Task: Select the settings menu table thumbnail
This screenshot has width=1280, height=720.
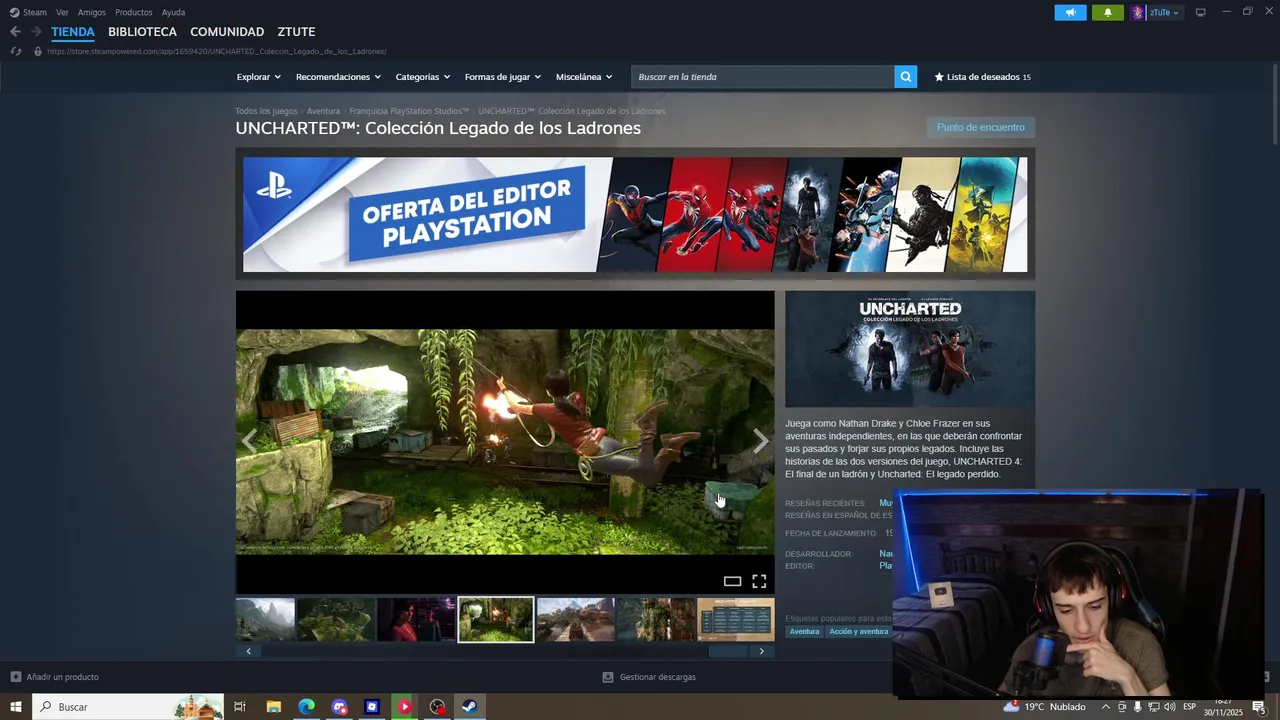Action: 736,620
